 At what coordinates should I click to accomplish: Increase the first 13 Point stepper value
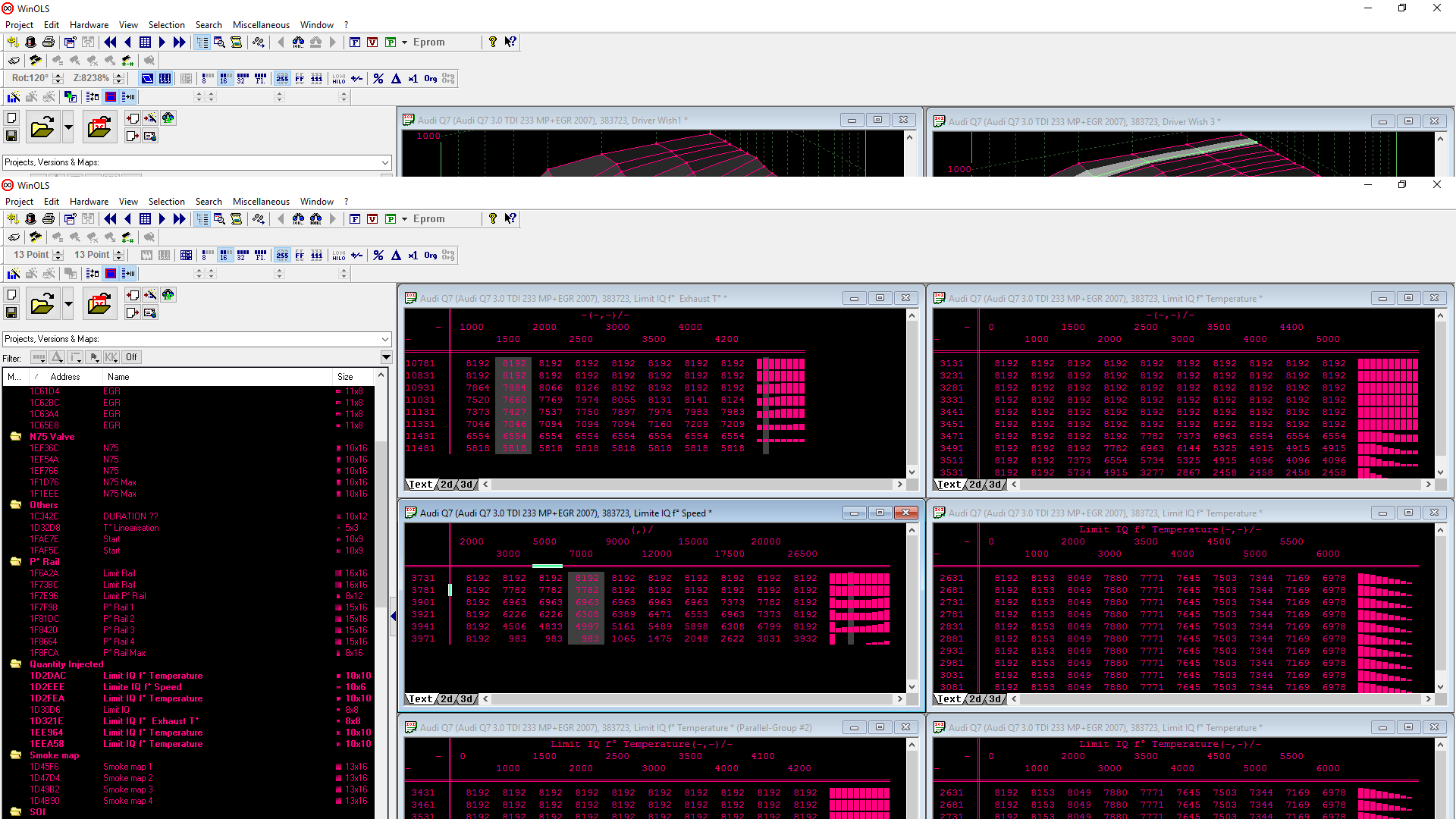pos(58,252)
